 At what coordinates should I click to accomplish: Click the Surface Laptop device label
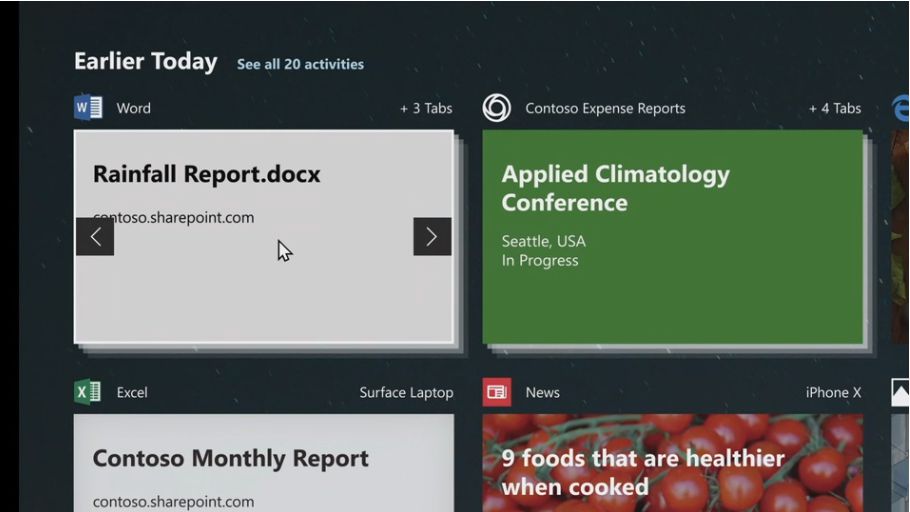coord(406,392)
